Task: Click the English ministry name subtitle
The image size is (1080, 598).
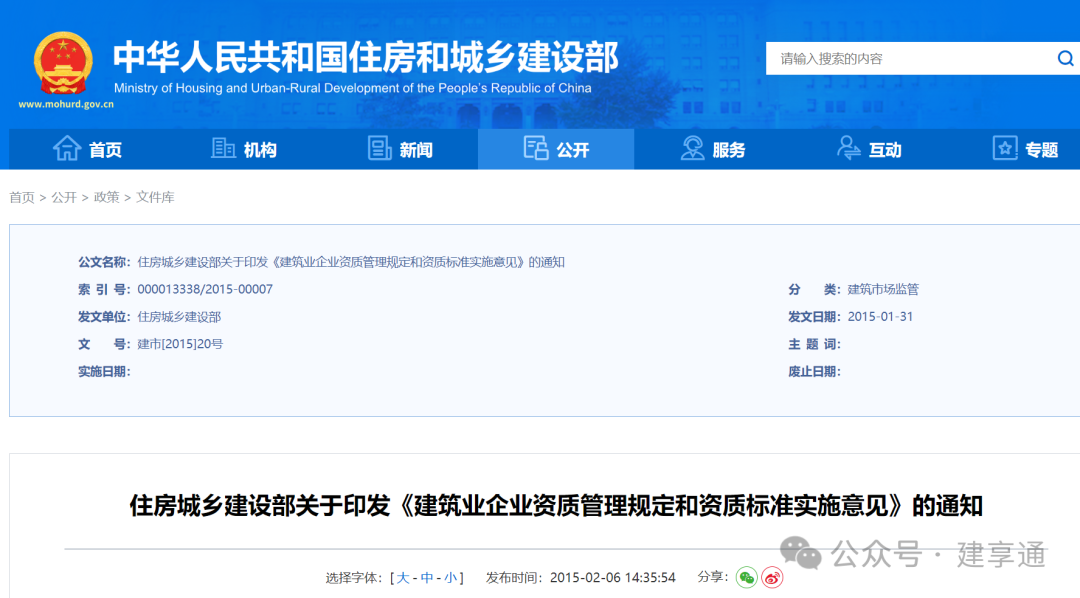Action: pos(353,88)
